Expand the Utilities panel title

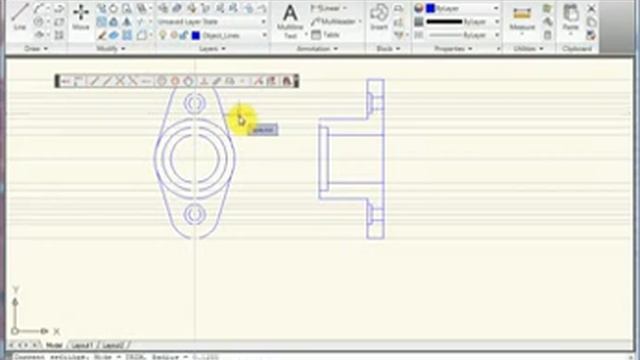(528, 49)
